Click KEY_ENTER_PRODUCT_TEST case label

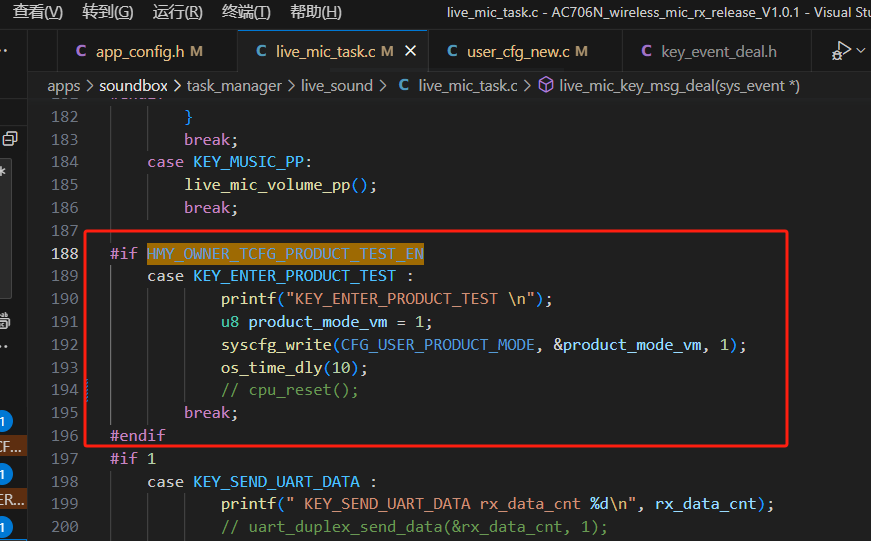294,276
